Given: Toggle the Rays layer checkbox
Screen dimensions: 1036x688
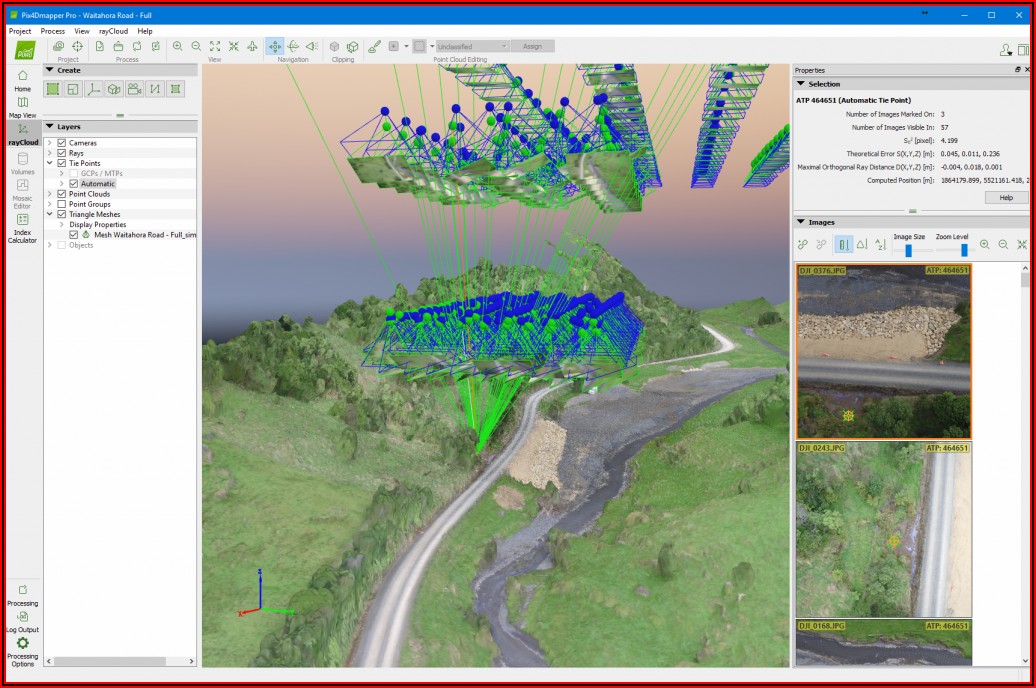Looking at the screenshot, I should (x=62, y=153).
